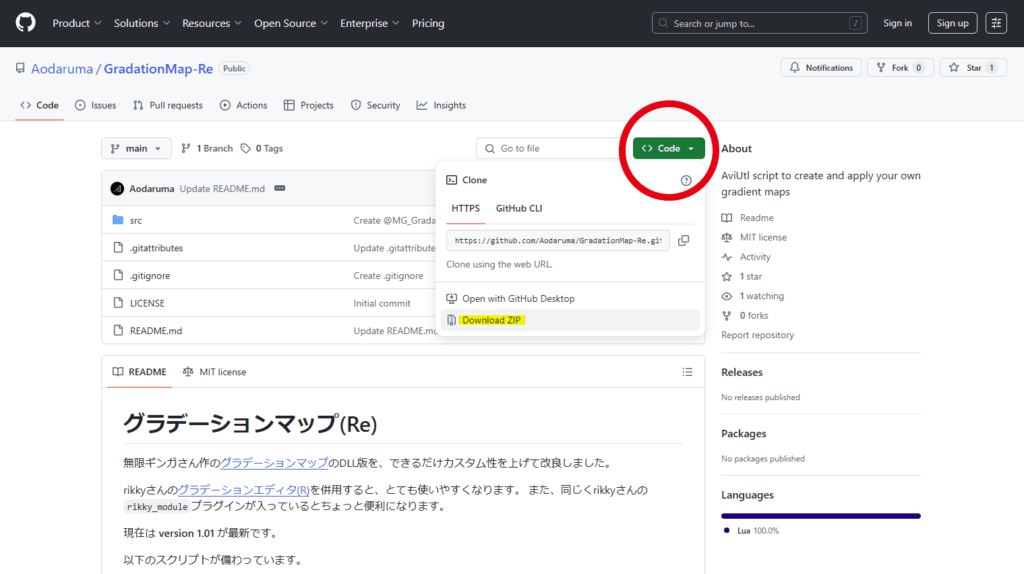Viewport: 1024px width, 574px height.
Task: Open the GitHub home logo
Action: [x=25, y=23]
